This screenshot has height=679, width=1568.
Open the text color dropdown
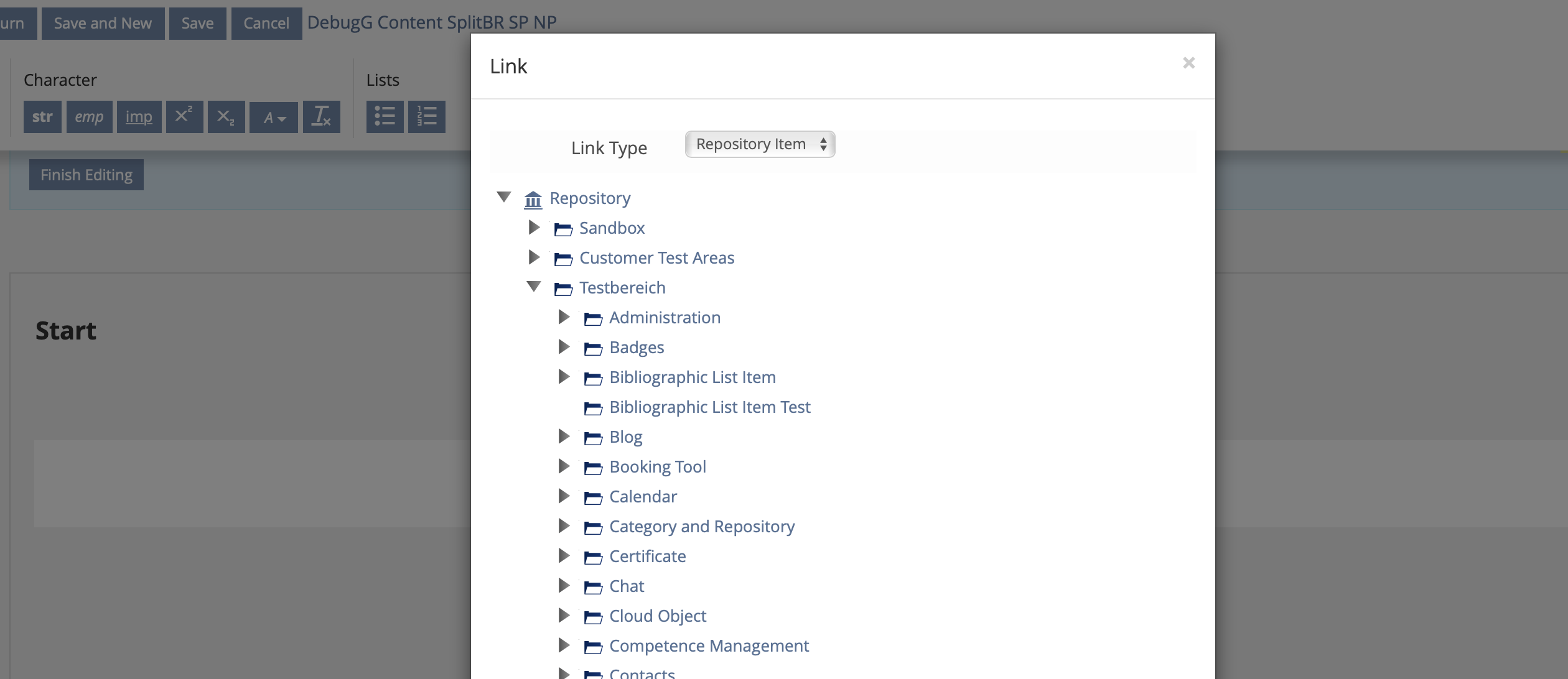click(274, 117)
